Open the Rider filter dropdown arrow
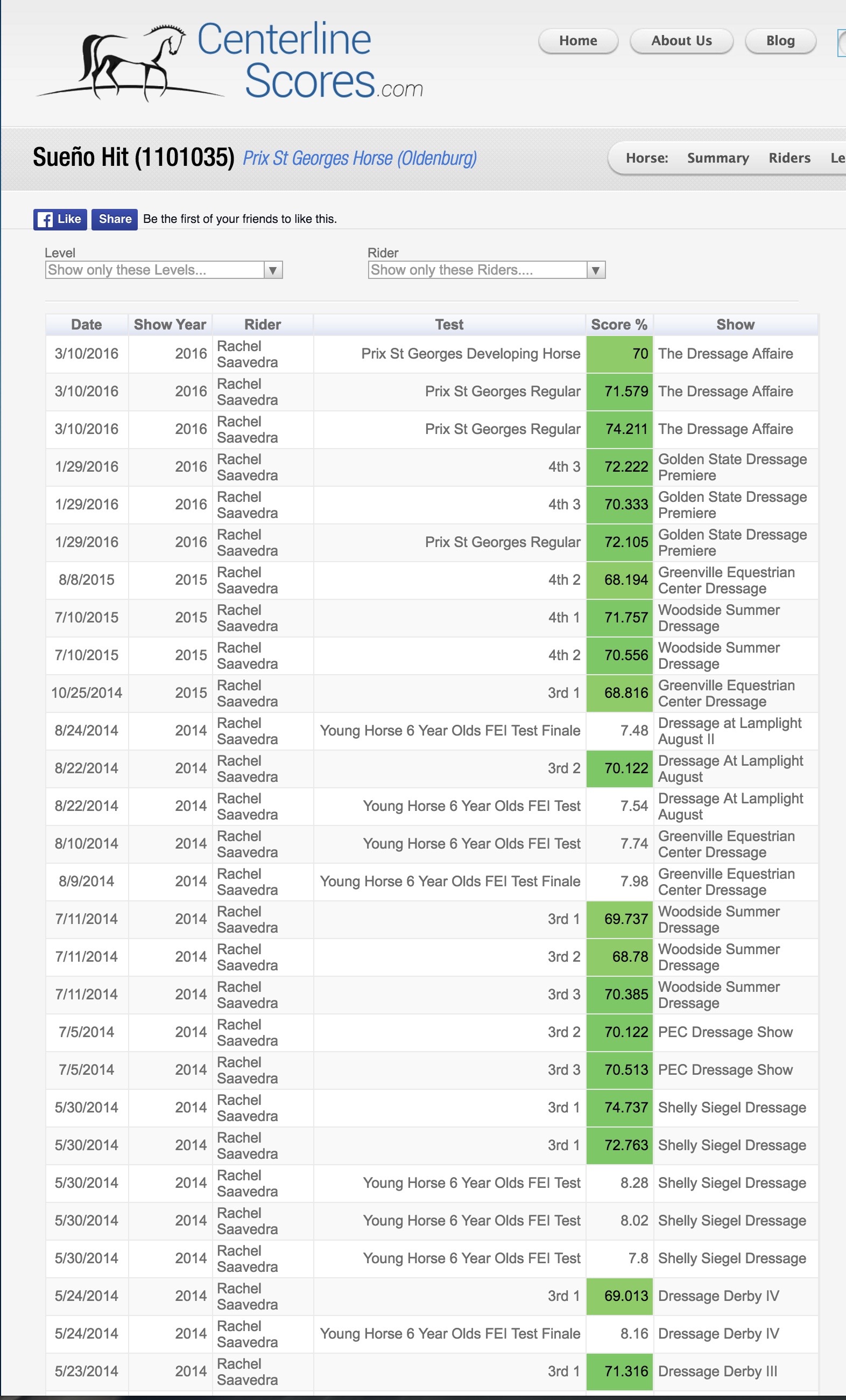 pyautogui.click(x=596, y=270)
